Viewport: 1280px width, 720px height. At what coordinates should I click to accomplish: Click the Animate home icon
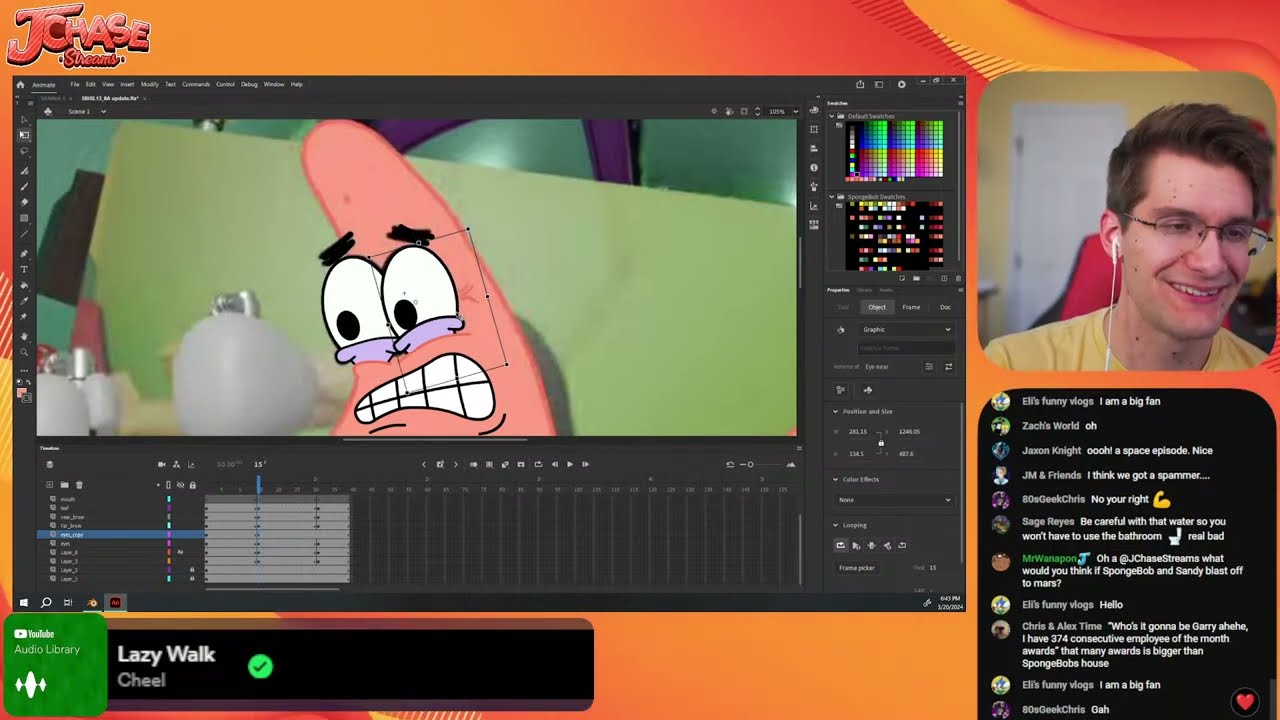(x=20, y=84)
